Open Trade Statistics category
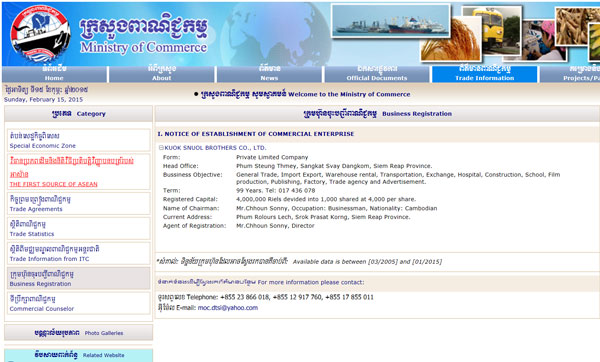The width and height of the screenshot is (600, 362). [x=78, y=228]
